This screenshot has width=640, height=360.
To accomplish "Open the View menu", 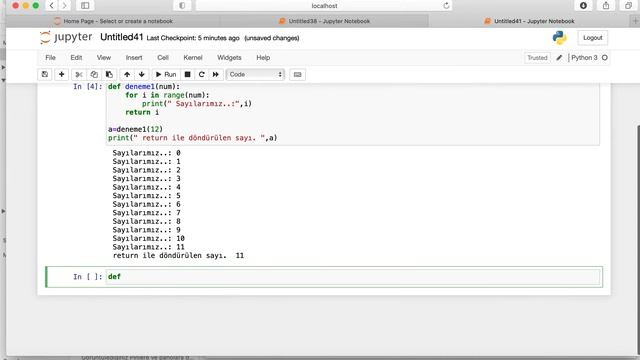I will [104, 58].
